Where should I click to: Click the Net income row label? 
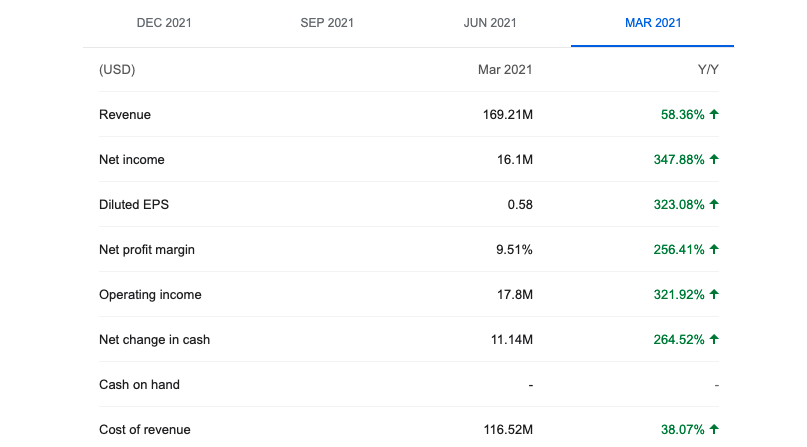click(x=132, y=159)
